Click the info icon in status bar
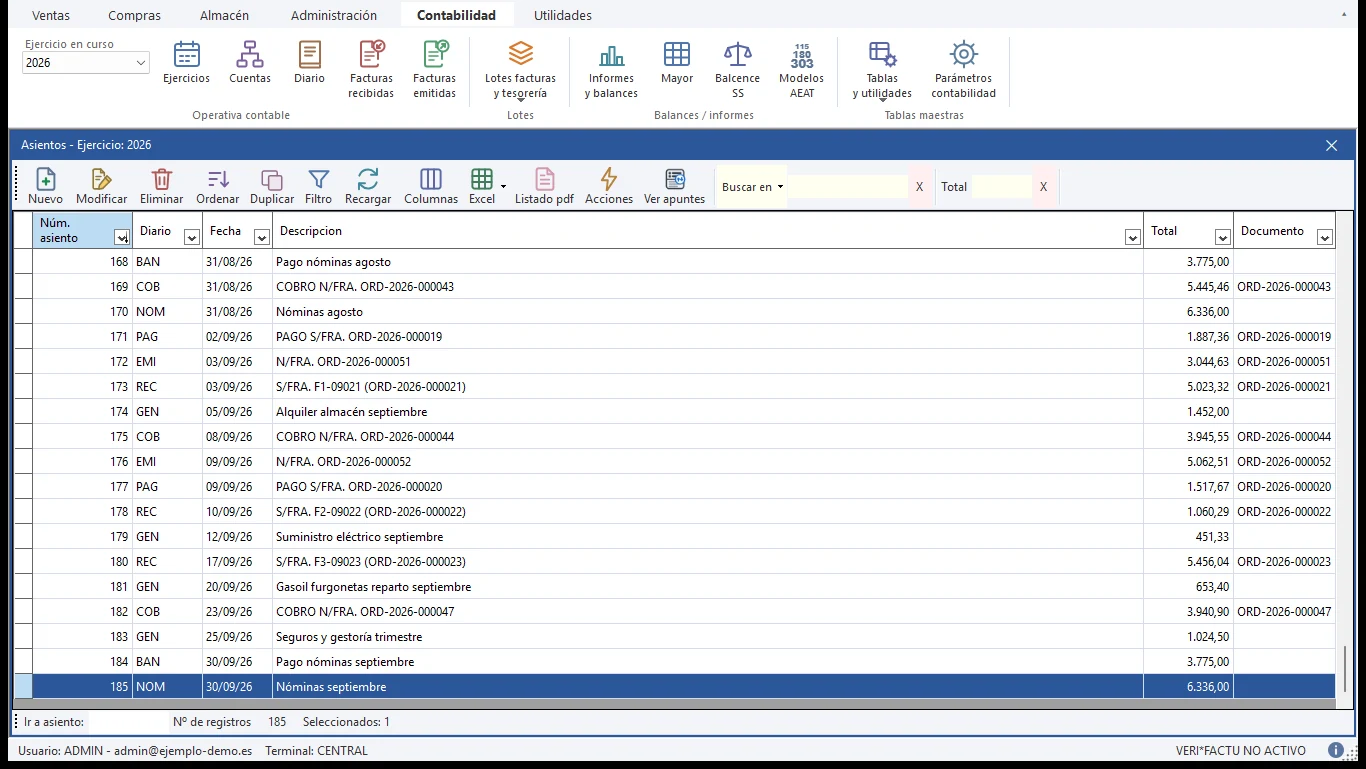Image resolution: width=1366 pixels, height=769 pixels. (x=1336, y=750)
